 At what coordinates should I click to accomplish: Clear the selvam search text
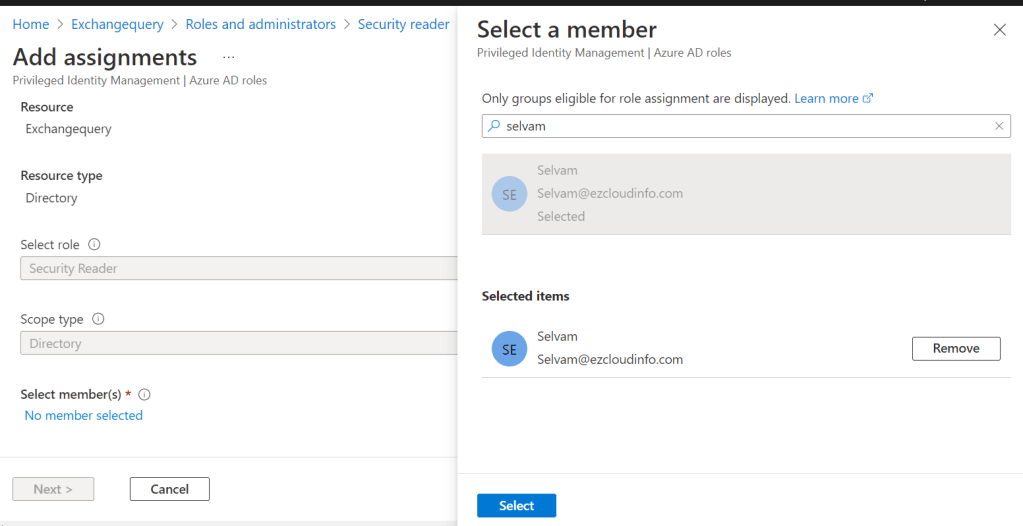click(998, 126)
